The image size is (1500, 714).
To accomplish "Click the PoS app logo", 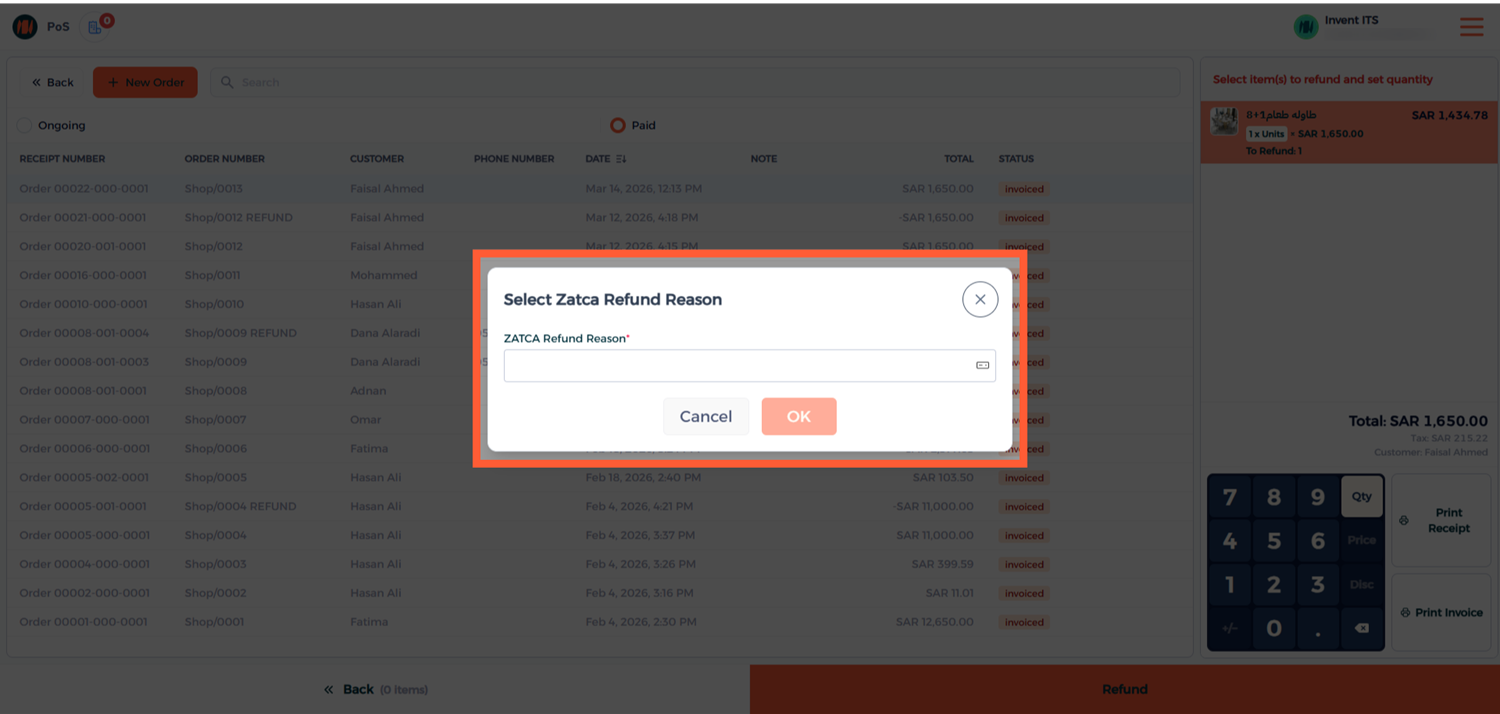I will pyautogui.click(x=25, y=27).
